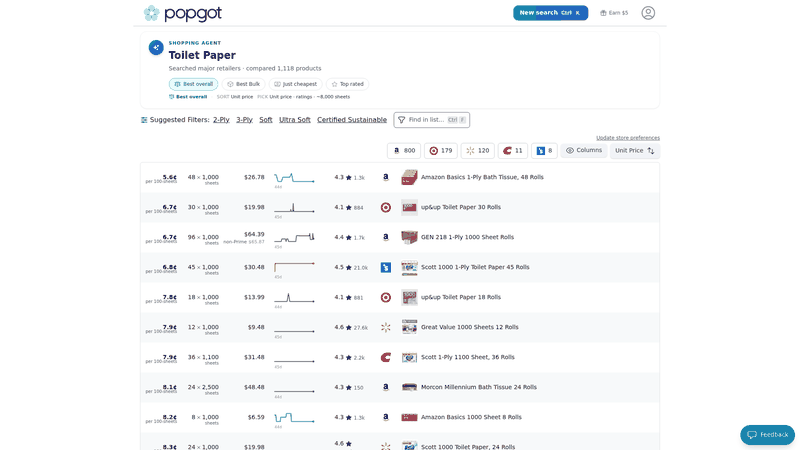Switch to Best Bulk mode

[244, 84]
